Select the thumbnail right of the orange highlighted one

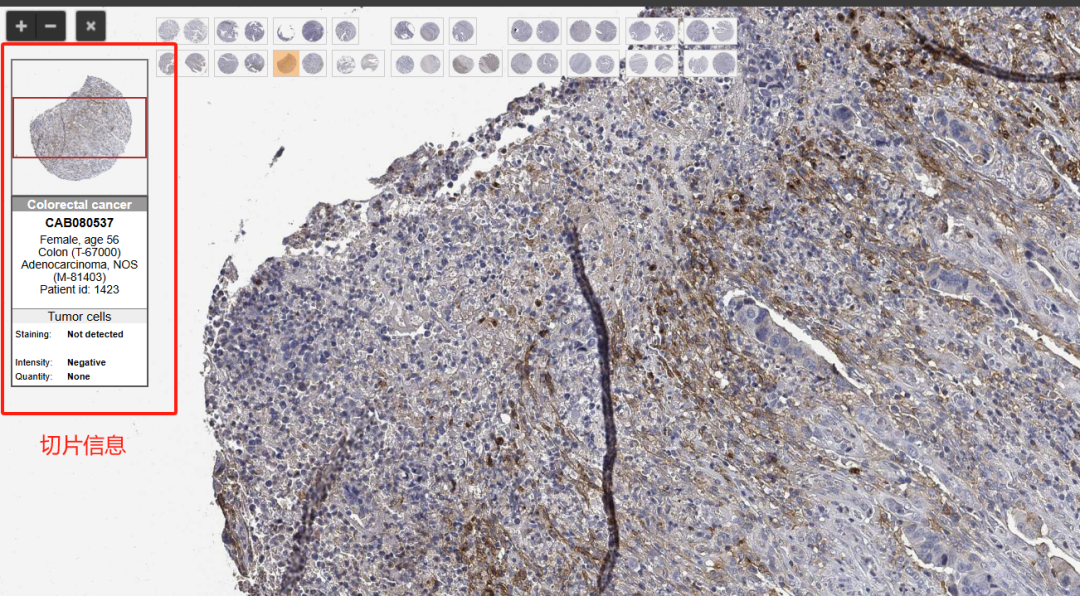[313, 64]
